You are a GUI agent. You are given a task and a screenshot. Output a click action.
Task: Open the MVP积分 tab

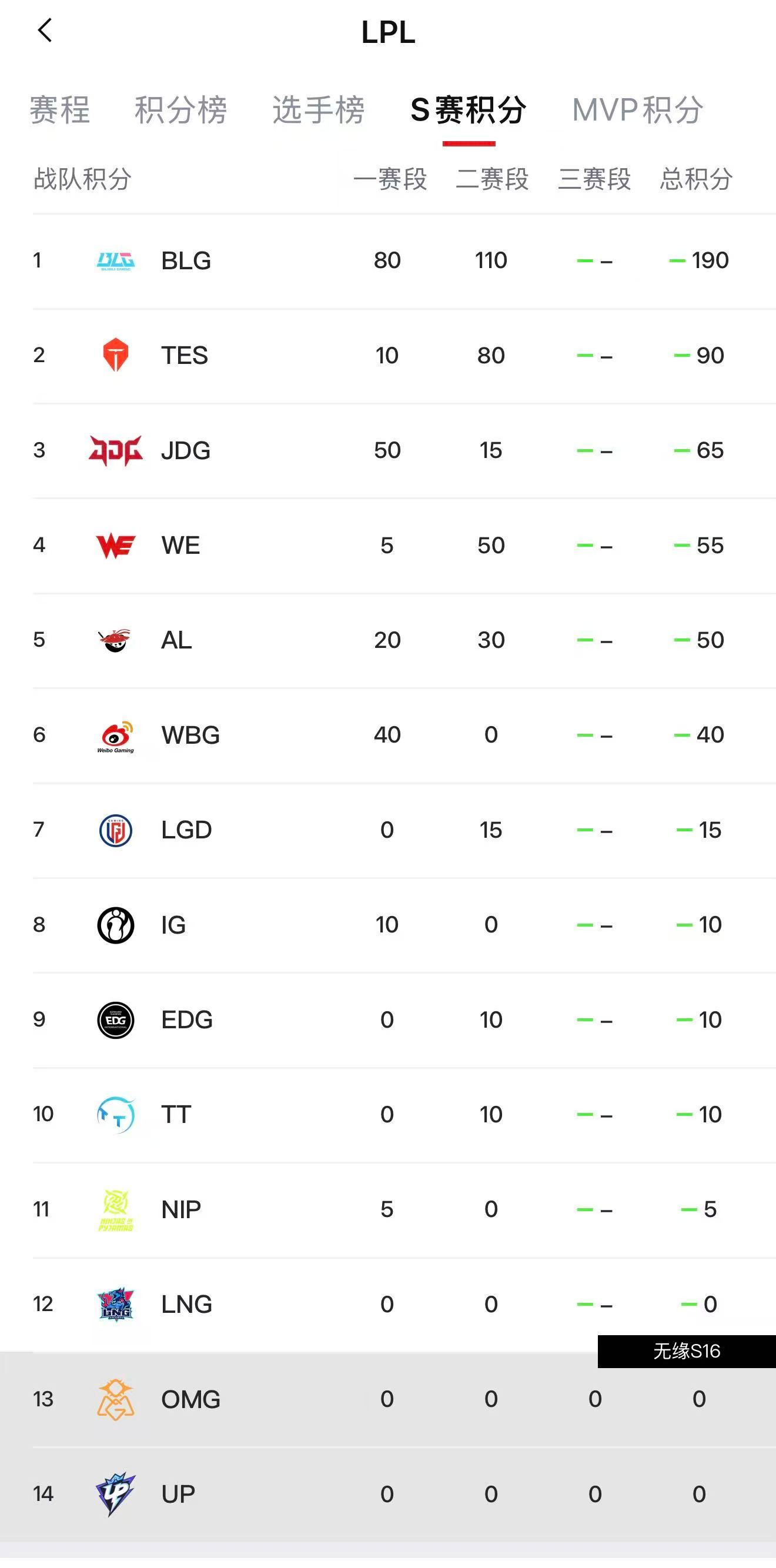[638, 110]
